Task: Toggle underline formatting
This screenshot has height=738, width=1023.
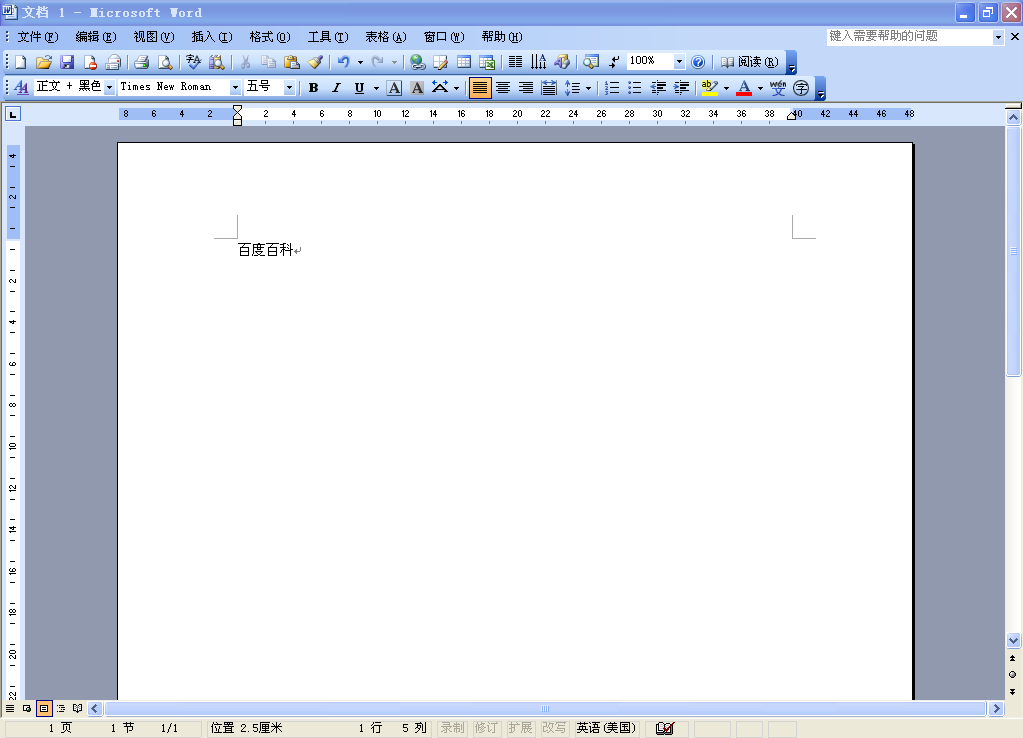Action: 359,87
